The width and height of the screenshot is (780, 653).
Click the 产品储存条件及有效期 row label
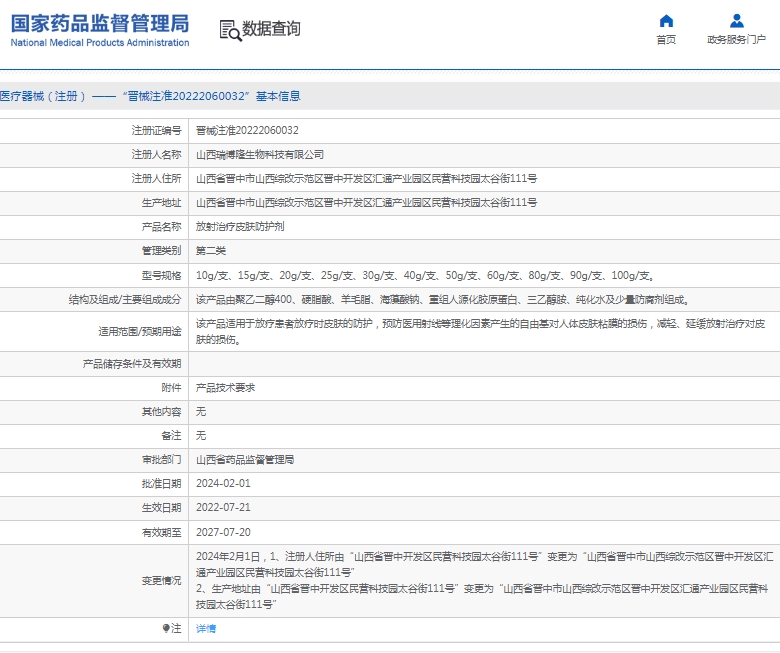(132, 364)
